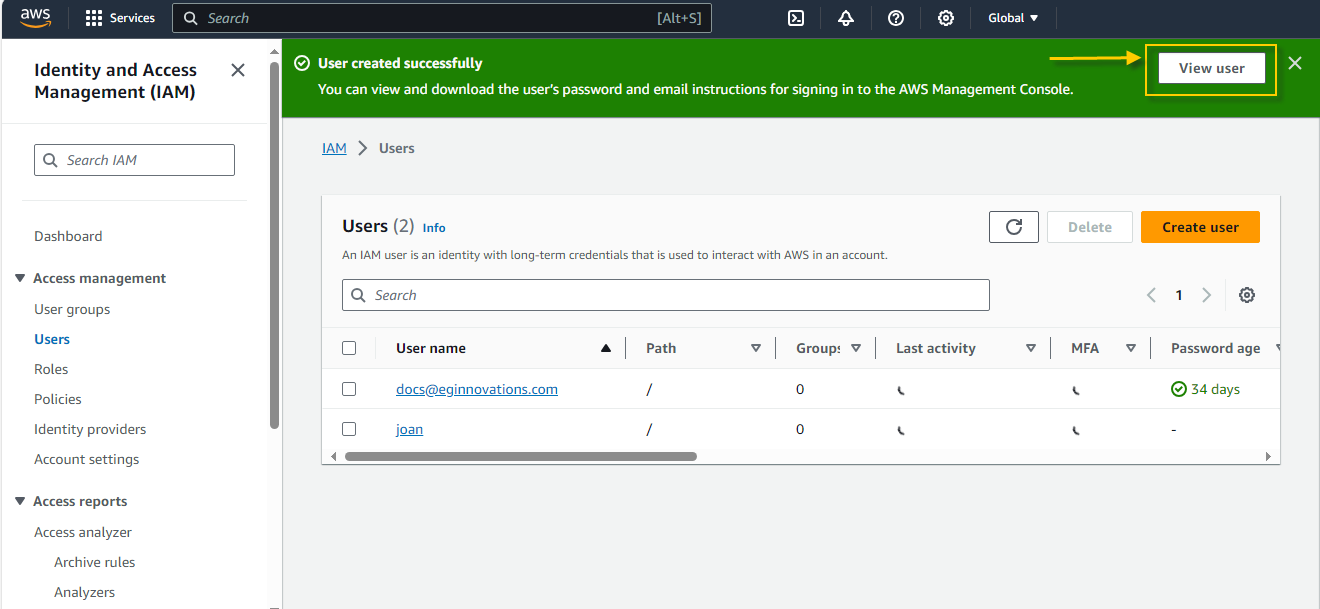Open the help question mark icon
1320x609 pixels.
(x=896, y=18)
